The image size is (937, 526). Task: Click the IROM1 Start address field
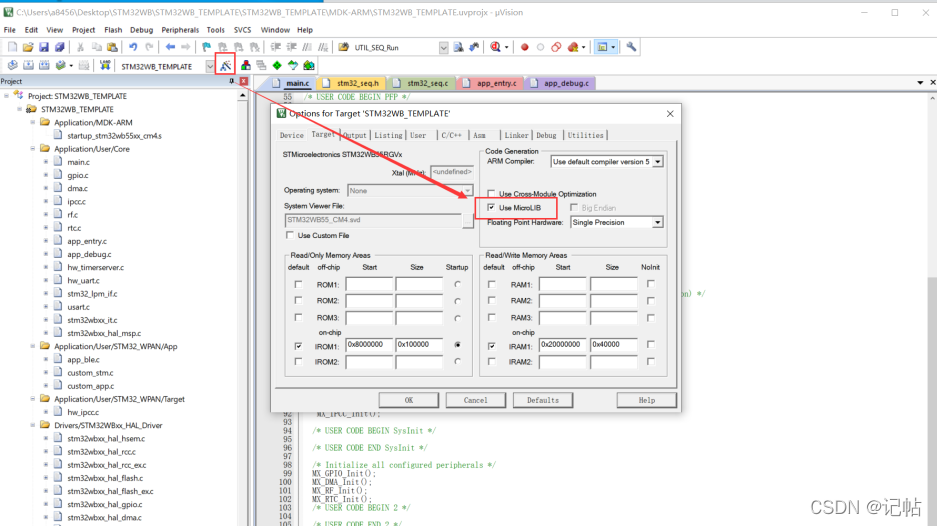pyautogui.click(x=369, y=345)
